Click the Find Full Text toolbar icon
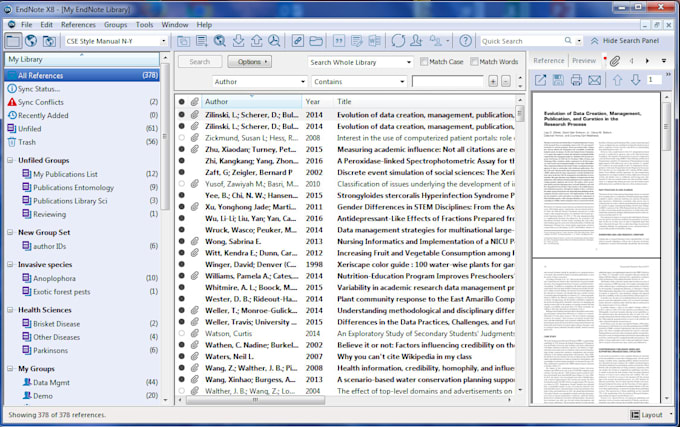Viewport: 680px width, 427px height. click(x=274, y=41)
